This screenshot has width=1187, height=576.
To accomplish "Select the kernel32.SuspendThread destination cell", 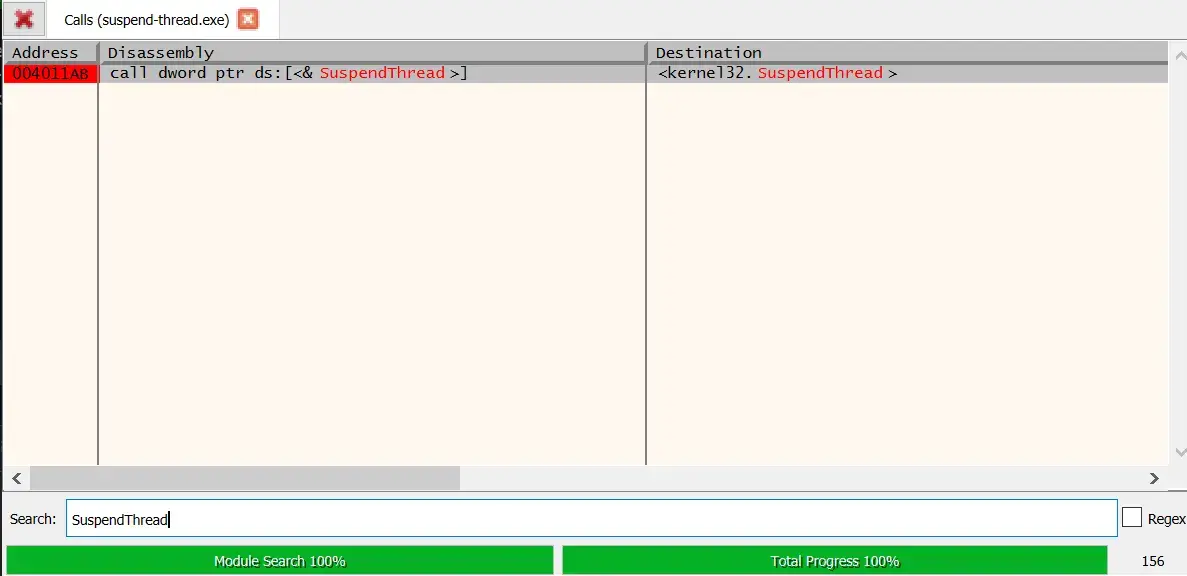I will click(908, 73).
